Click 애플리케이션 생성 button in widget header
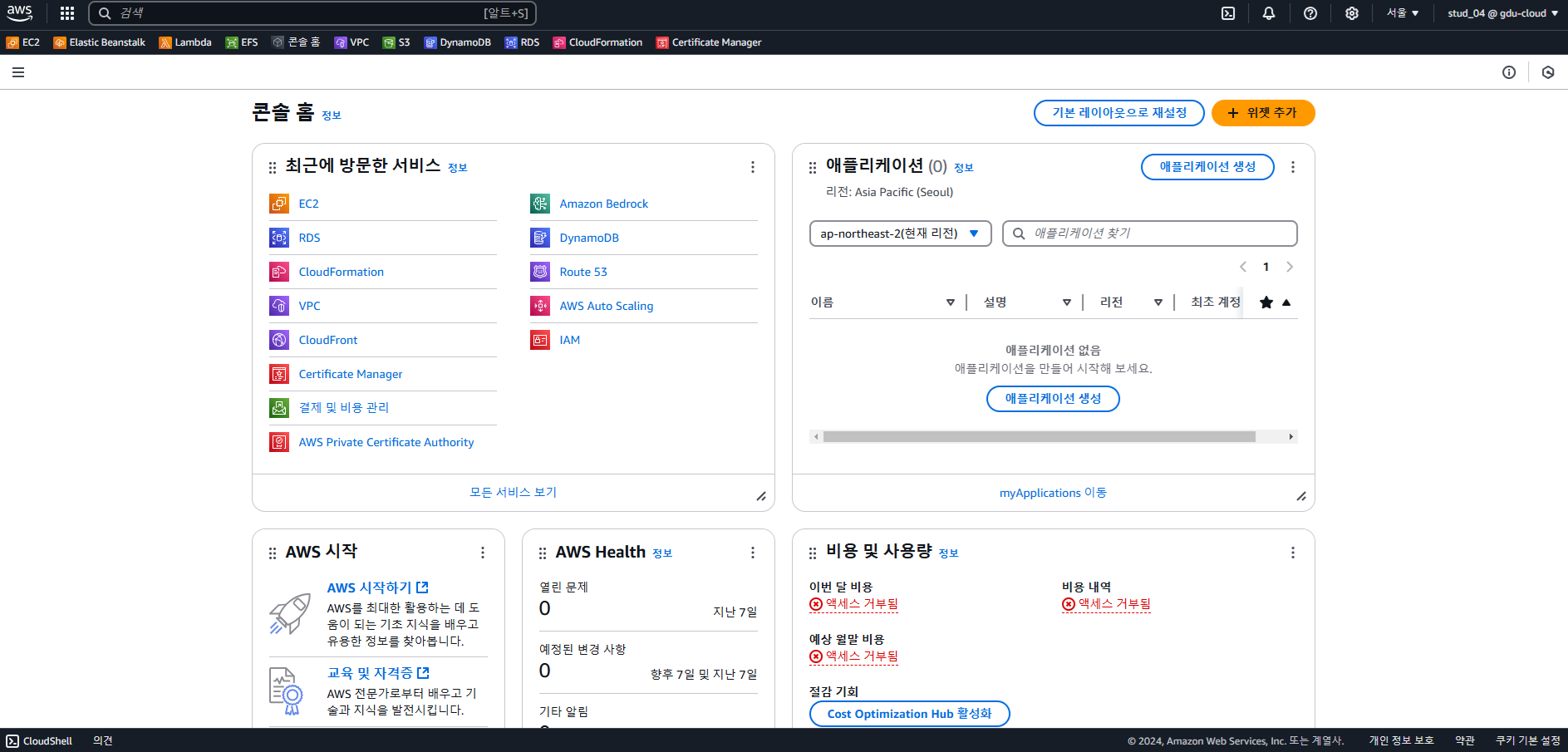This screenshot has height=752, width=1568. (x=1207, y=167)
